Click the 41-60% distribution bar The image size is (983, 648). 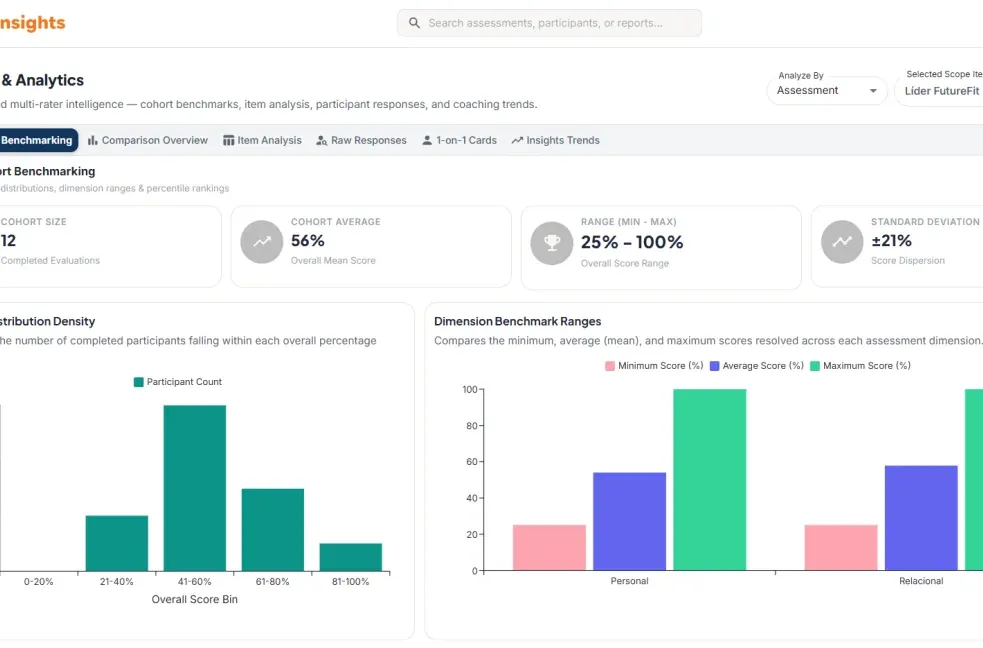(195, 488)
